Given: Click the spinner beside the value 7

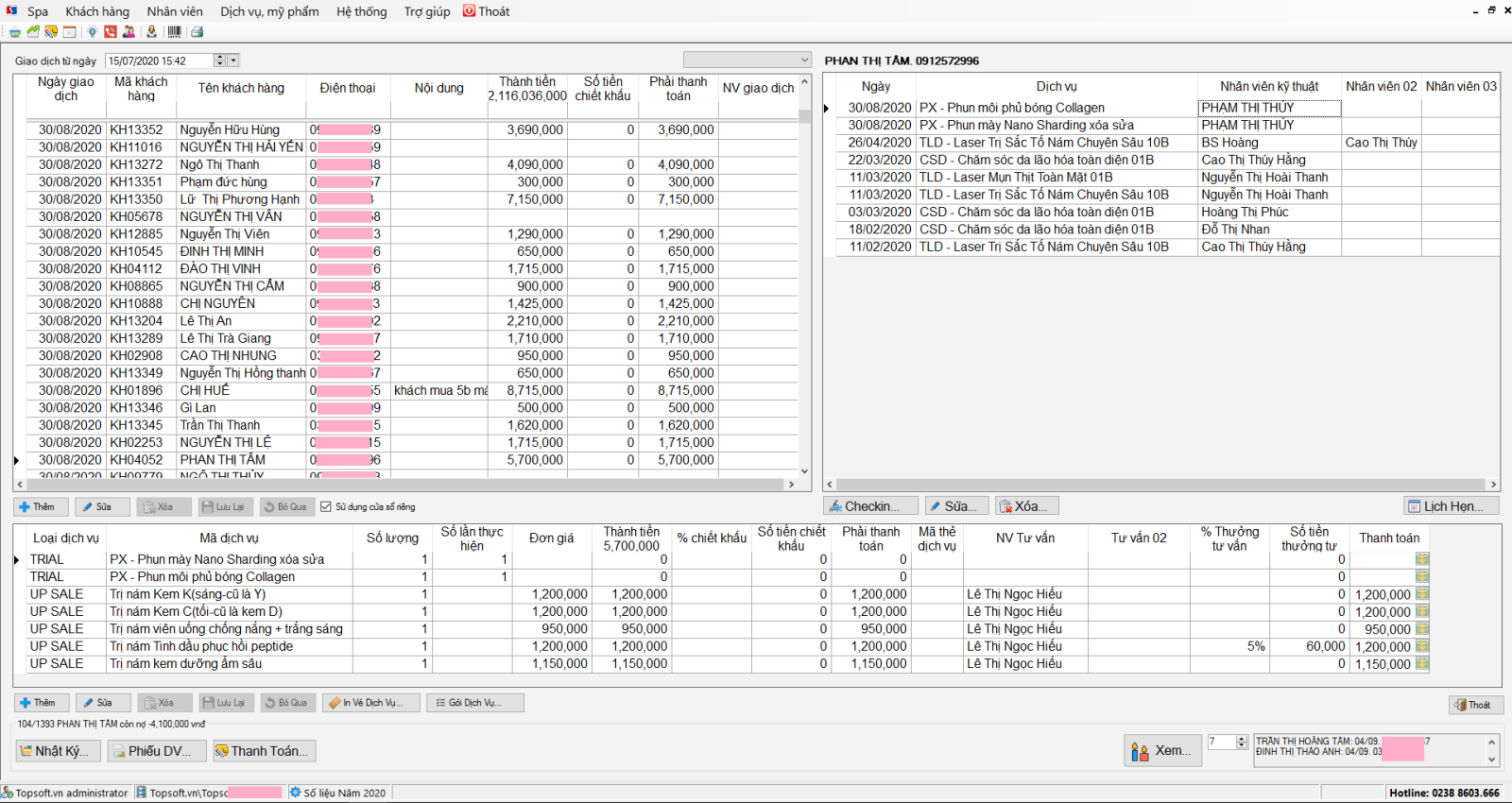Looking at the screenshot, I should 1242,743.
